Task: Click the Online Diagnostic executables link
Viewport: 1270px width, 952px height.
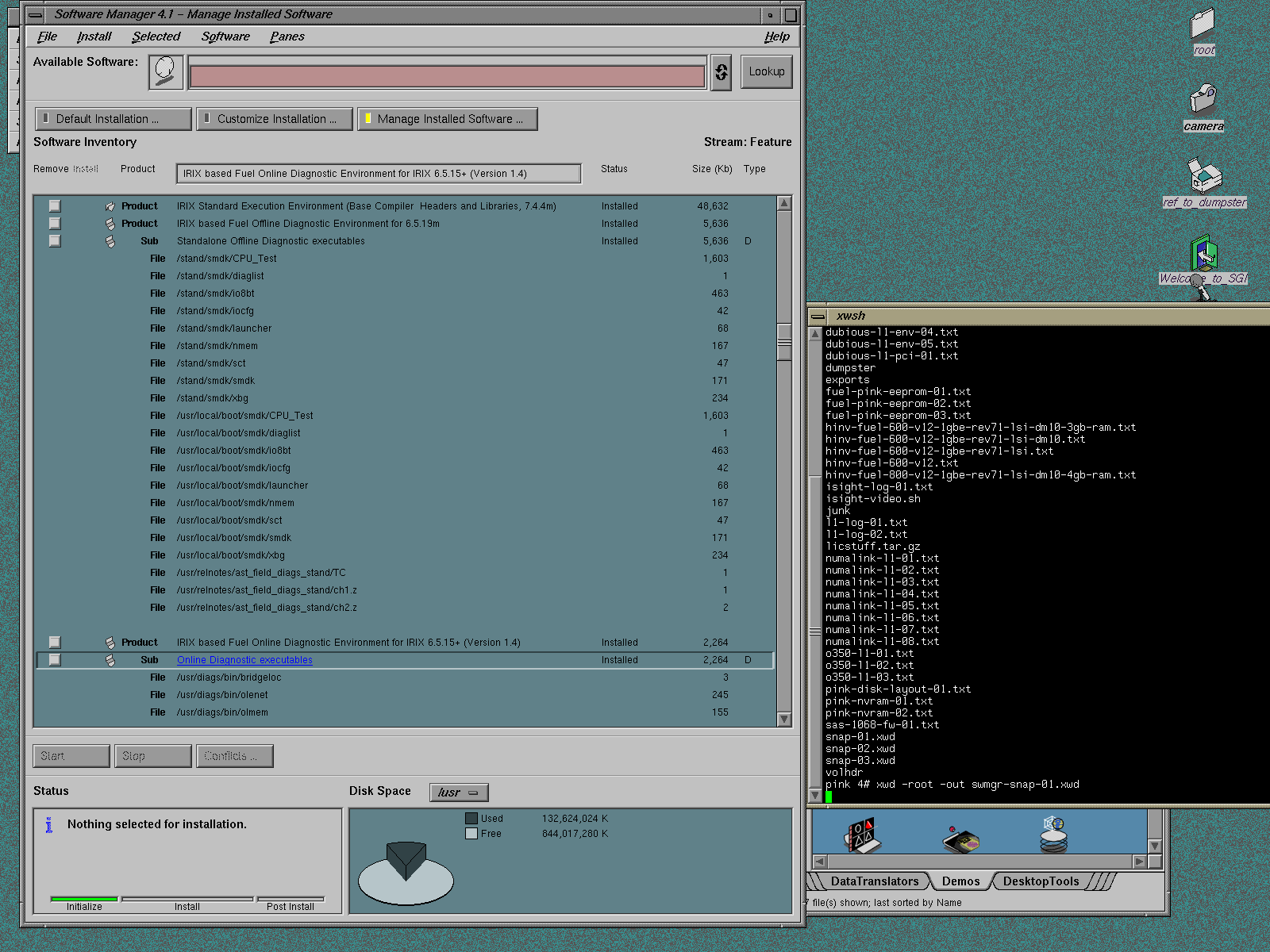Action: click(x=244, y=660)
